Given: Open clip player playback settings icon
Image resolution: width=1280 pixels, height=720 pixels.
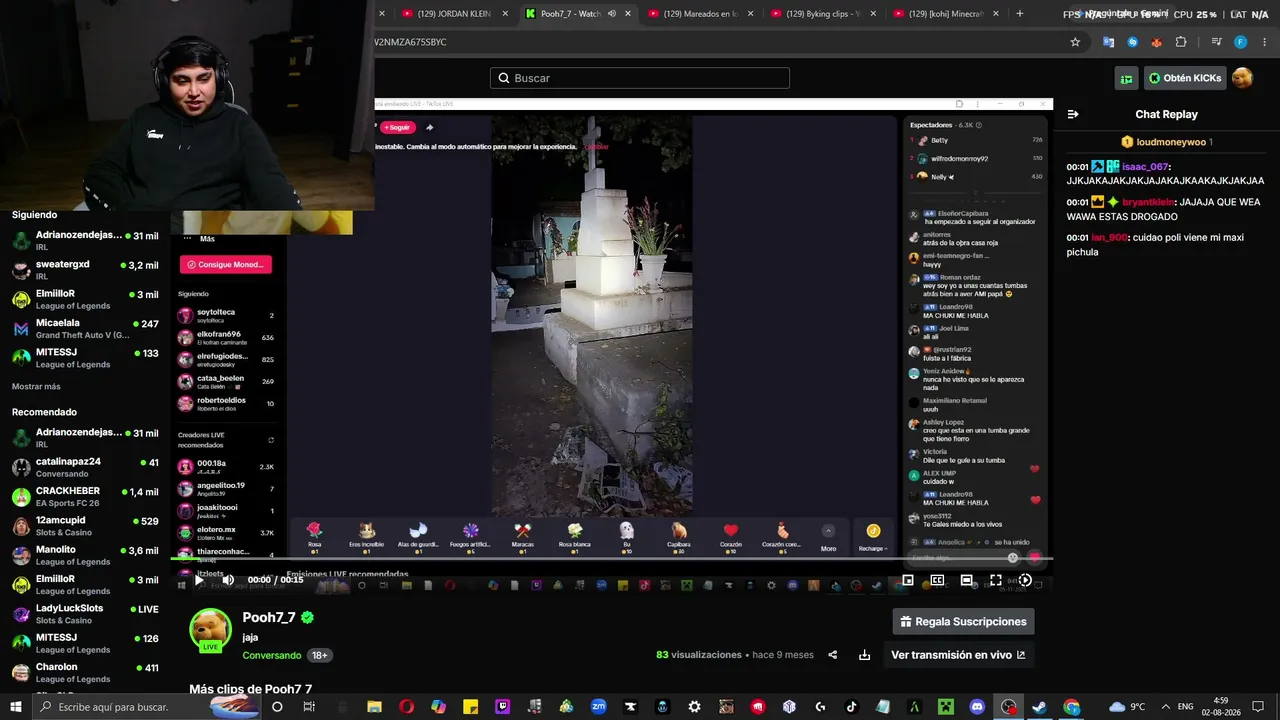Looking at the screenshot, I should tap(1025, 580).
